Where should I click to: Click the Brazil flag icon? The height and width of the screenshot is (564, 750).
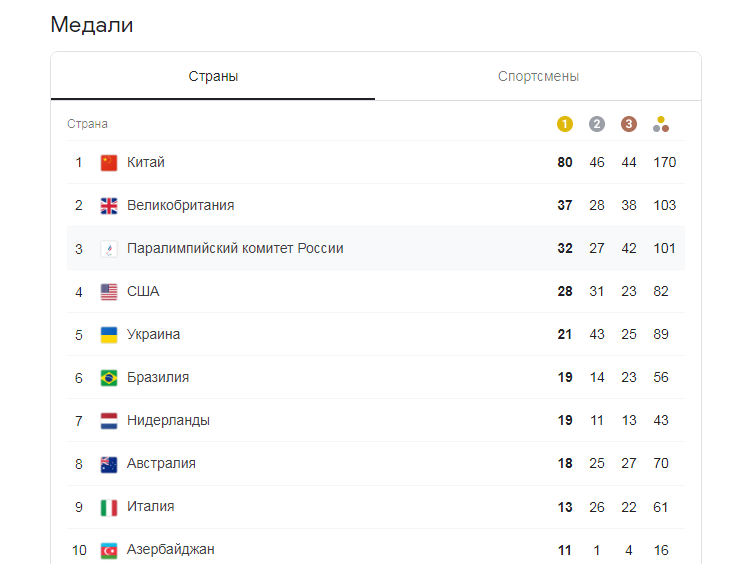tap(109, 378)
